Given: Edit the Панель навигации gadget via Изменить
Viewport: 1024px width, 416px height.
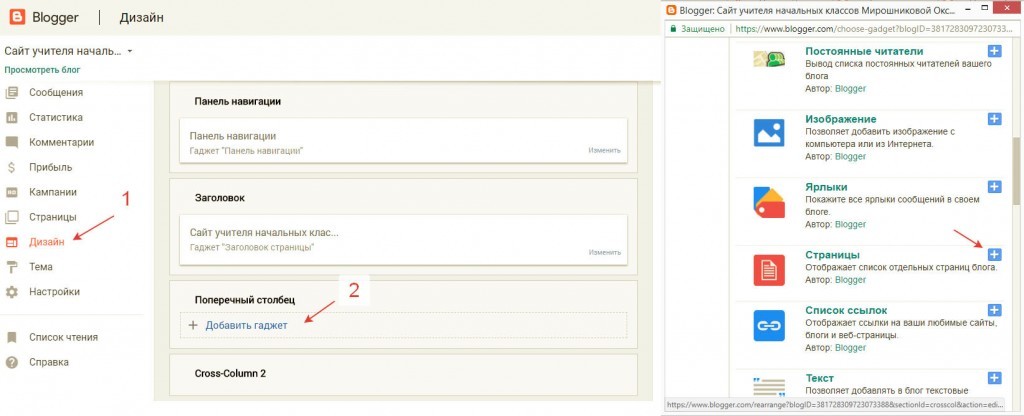Looking at the screenshot, I should [x=604, y=150].
